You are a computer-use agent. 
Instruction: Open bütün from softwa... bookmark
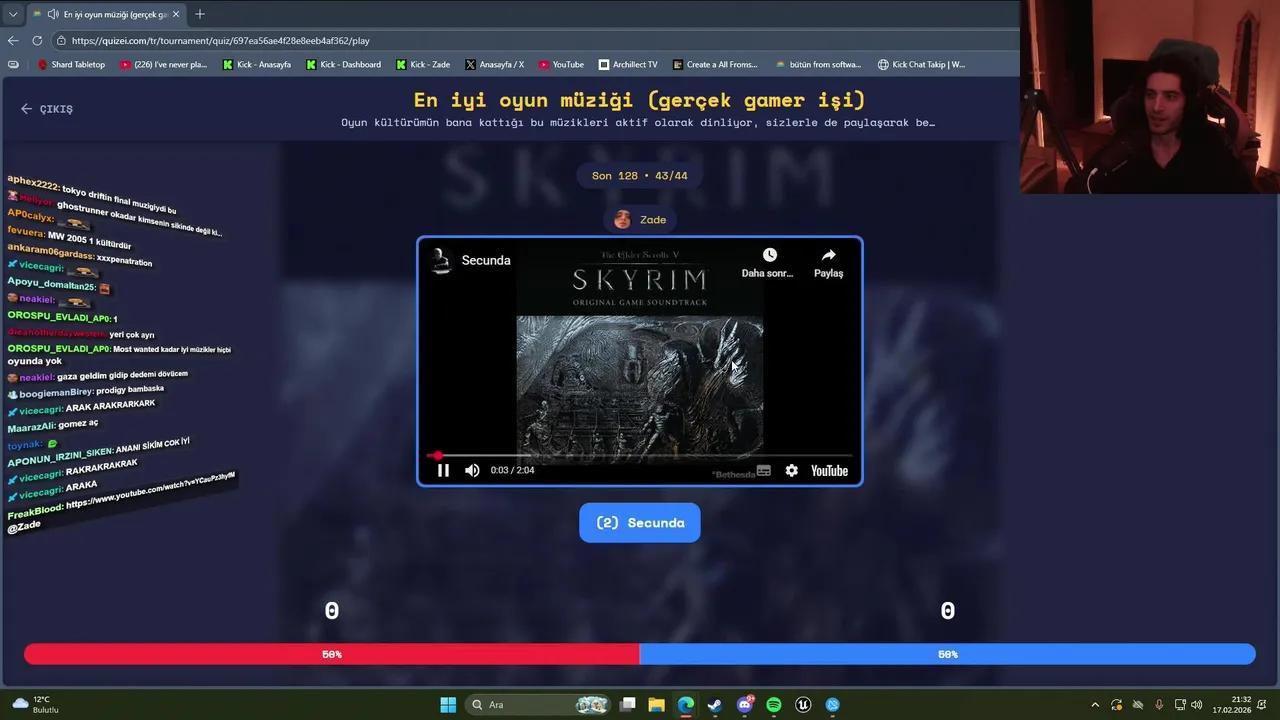[x=818, y=65]
